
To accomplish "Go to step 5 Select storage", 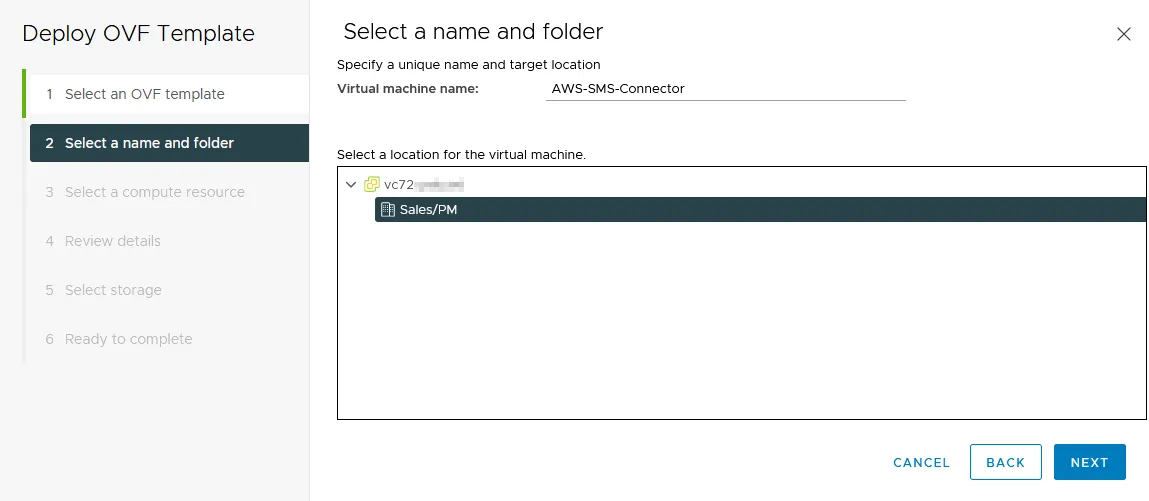I will click(x=113, y=290).
